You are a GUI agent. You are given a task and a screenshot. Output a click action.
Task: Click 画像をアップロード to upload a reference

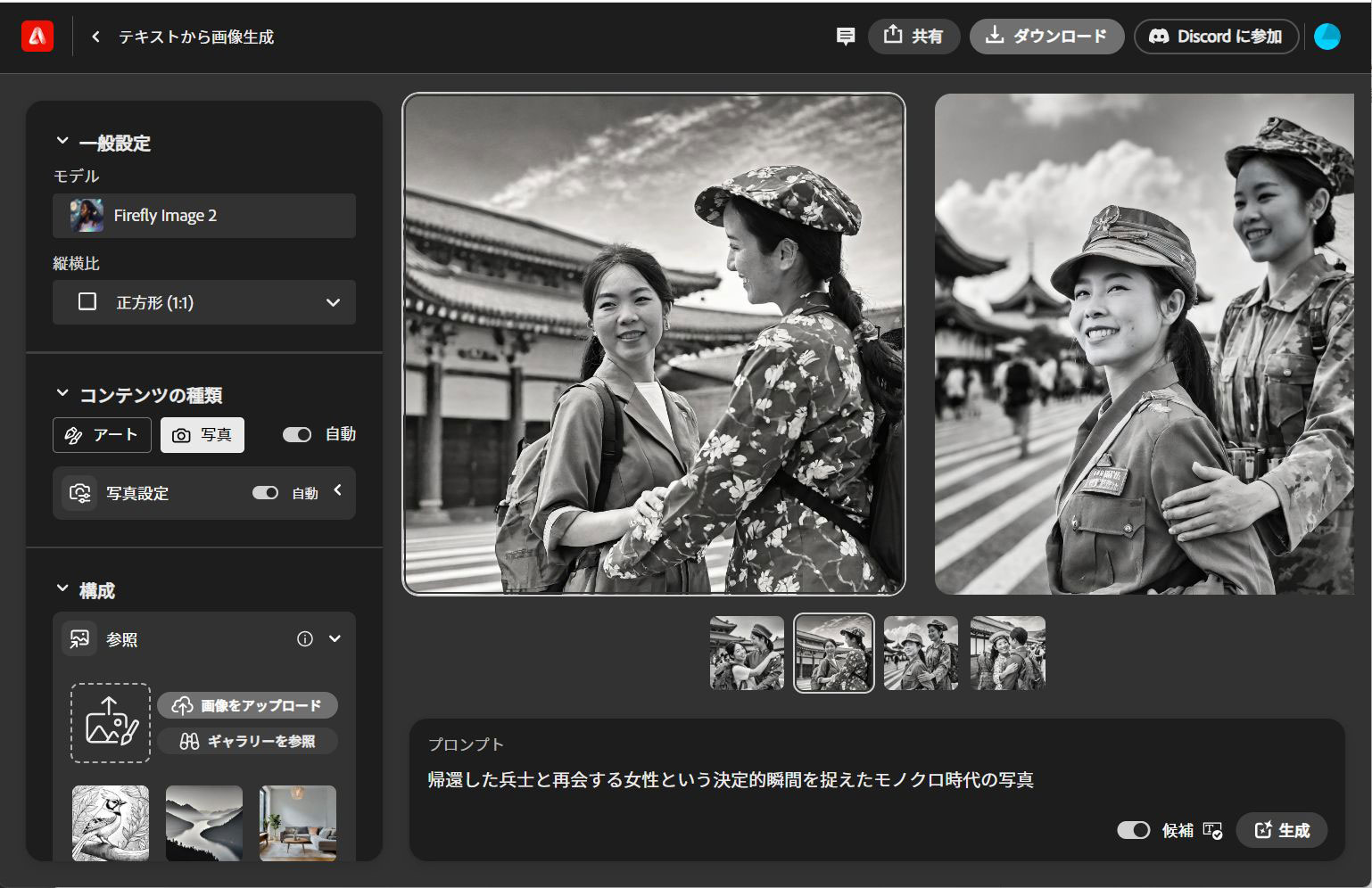(248, 705)
